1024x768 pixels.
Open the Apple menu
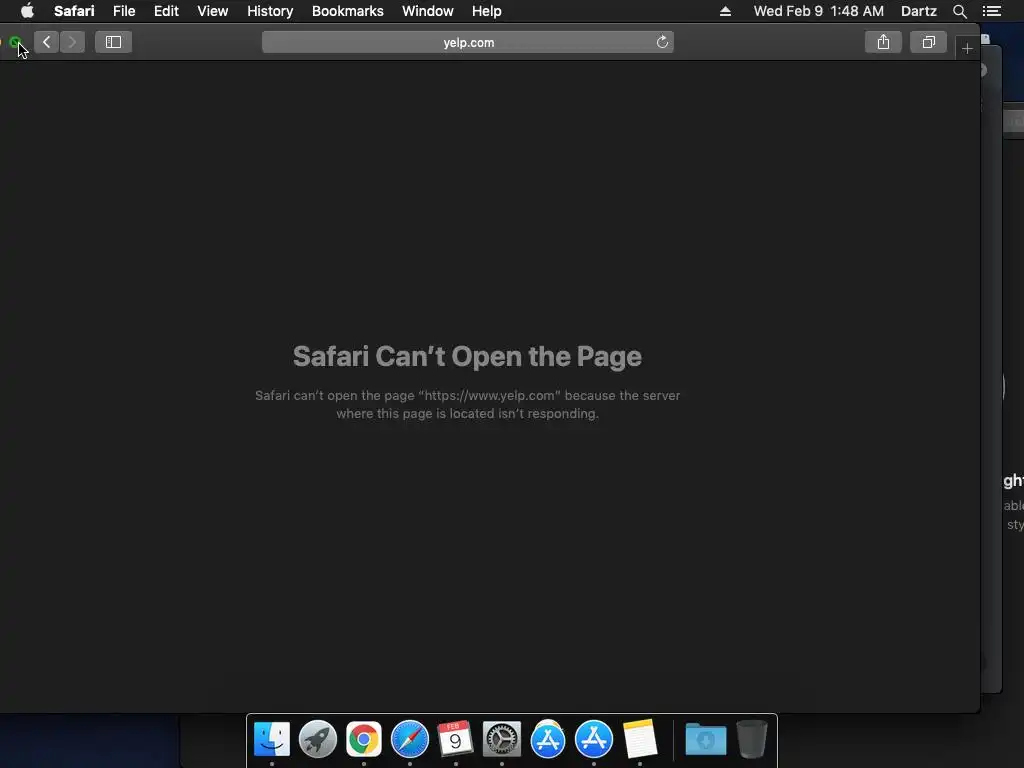pyautogui.click(x=27, y=11)
